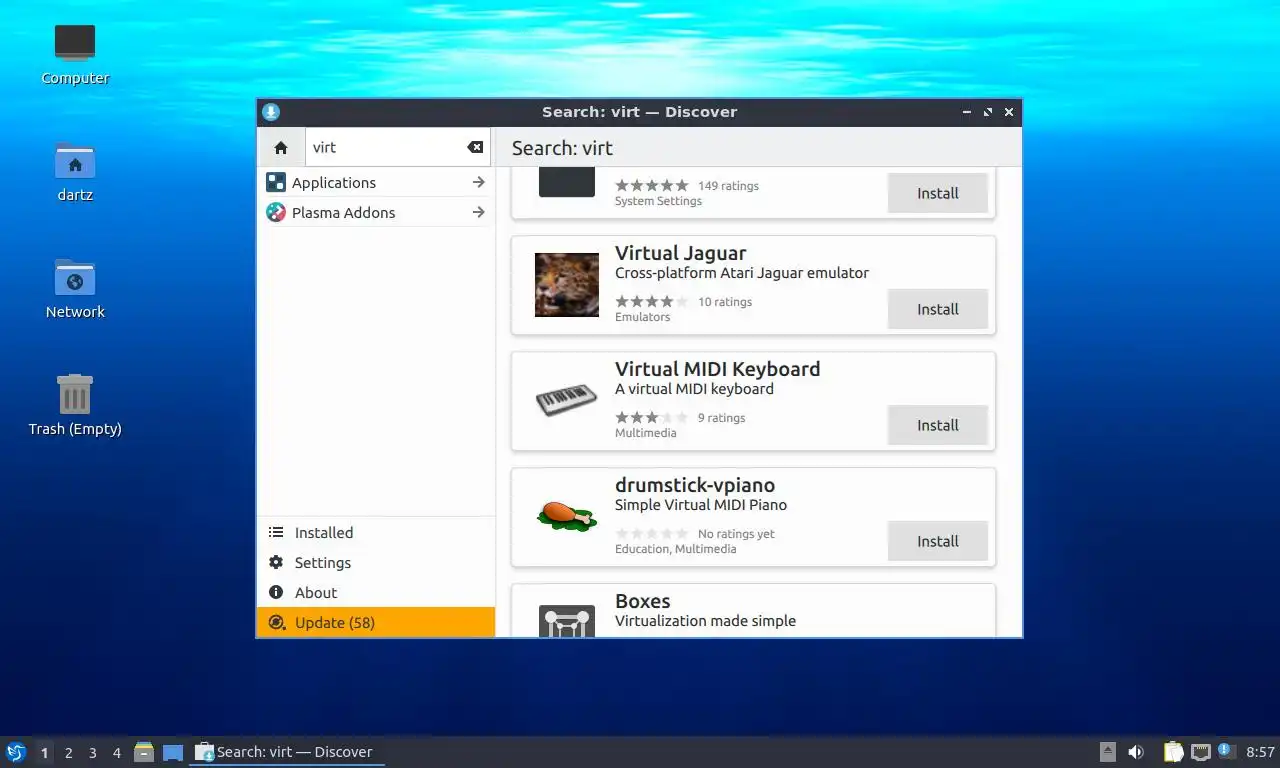Open the drumstick-vpiano title
Image resolution: width=1280 pixels, height=768 pixels.
[x=695, y=485]
